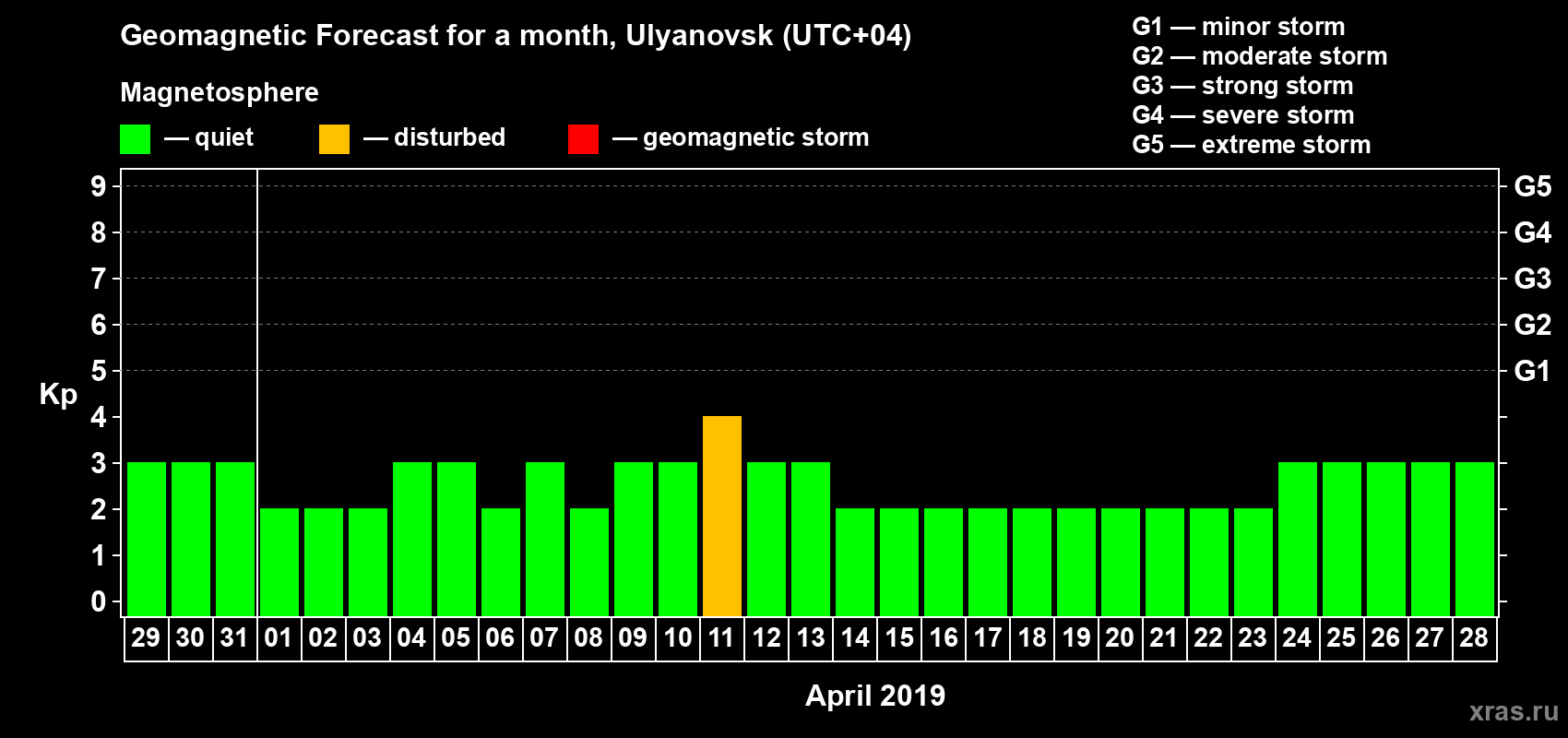Click the Kp axis label
Screen dimensions: 1568x738
pyautogui.click(x=58, y=395)
